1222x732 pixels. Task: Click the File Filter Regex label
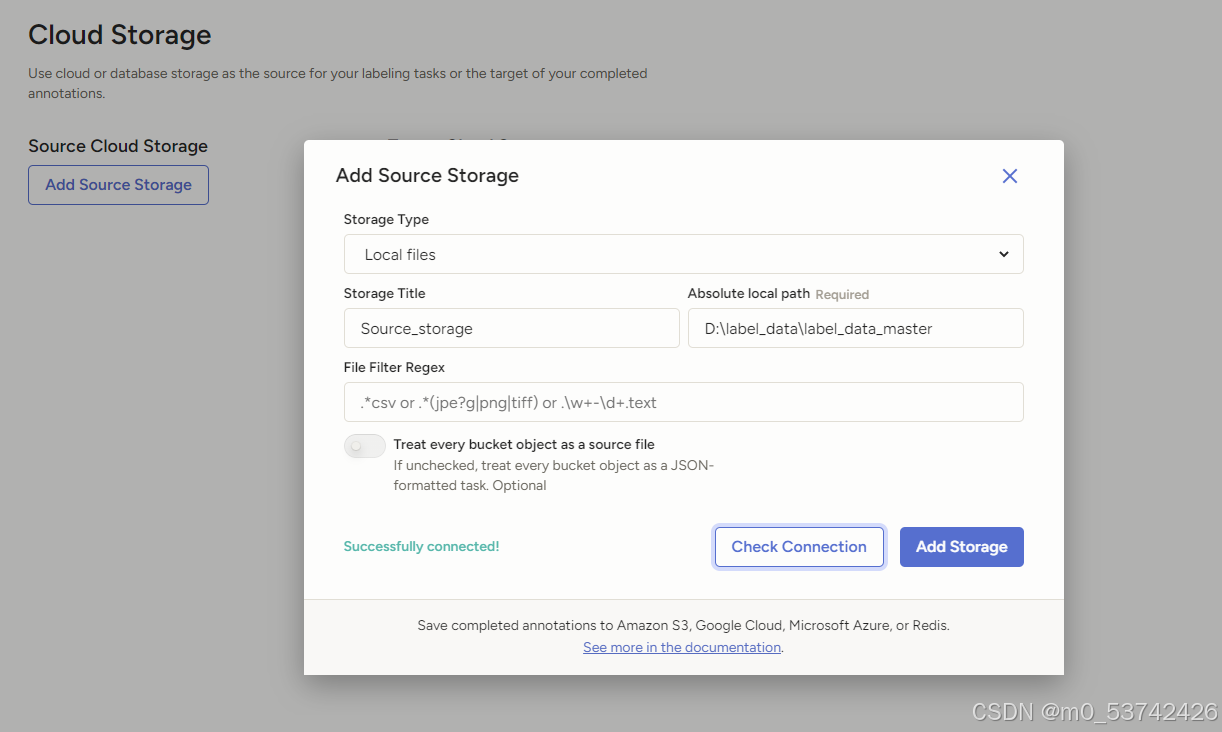tap(394, 367)
